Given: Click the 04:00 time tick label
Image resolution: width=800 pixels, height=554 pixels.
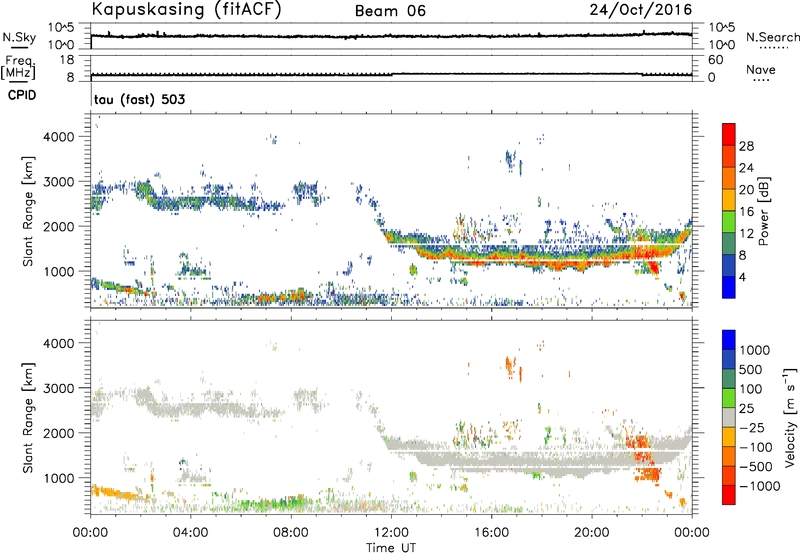Looking at the screenshot, I should point(190,533).
